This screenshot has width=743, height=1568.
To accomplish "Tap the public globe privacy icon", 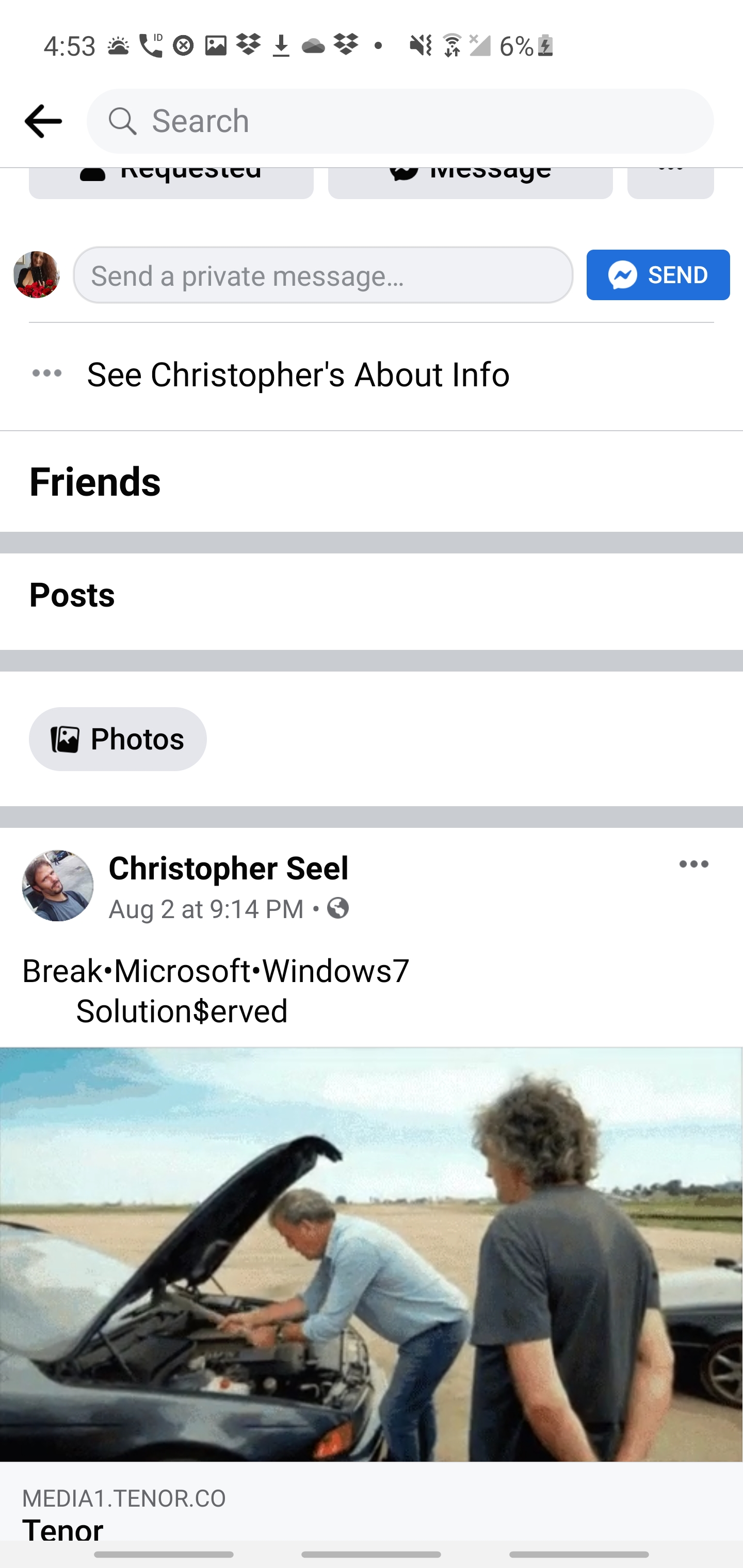I will pyautogui.click(x=338, y=908).
